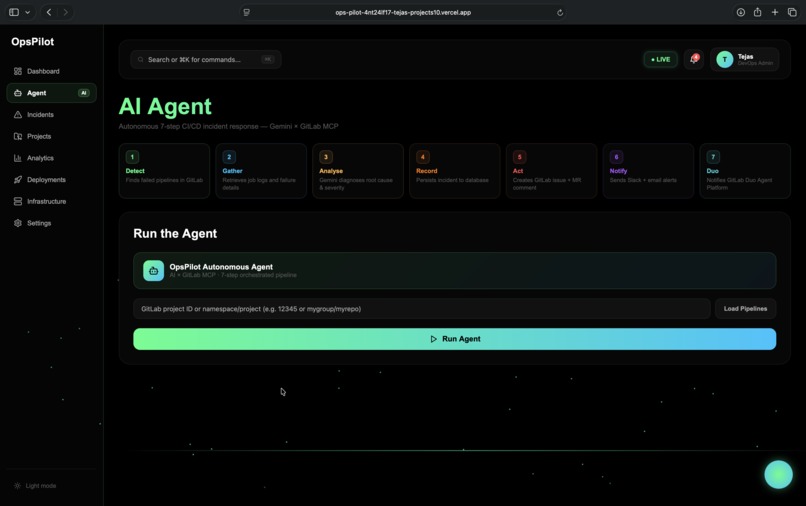
Task: Click the floating green chat bubble
Action: (x=778, y=474)
